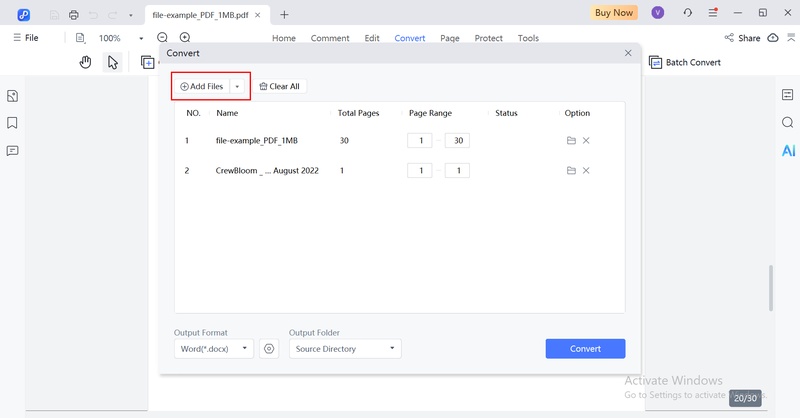Switch to the Home tab

pyautogui.click(x=284, y=38)
